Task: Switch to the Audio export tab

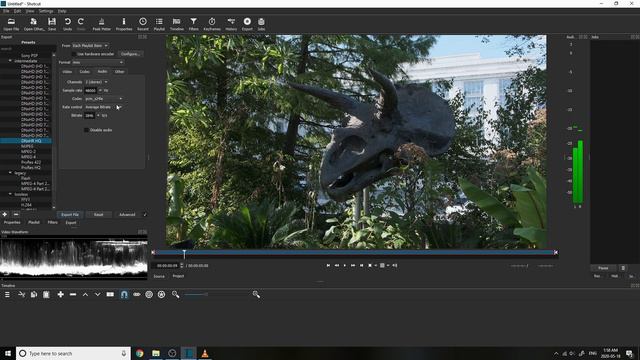Action: click(102, 71)
